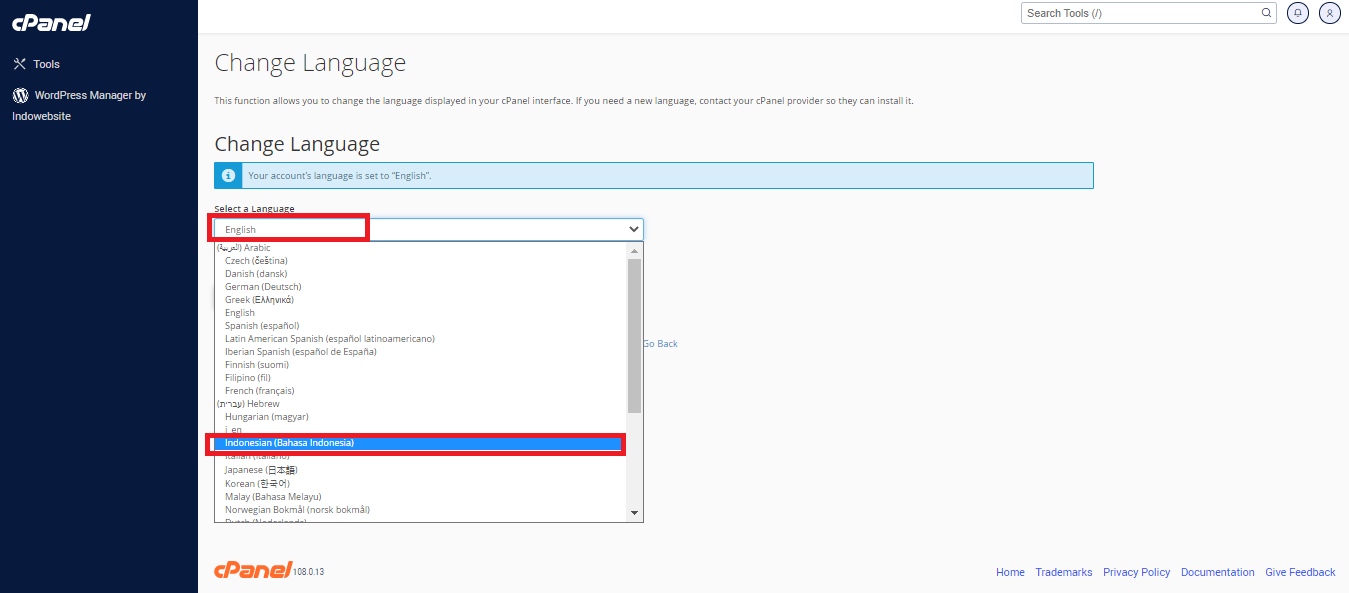
Task: Select Malay (Bahasa Melayu) option
Action: (273, 496)
